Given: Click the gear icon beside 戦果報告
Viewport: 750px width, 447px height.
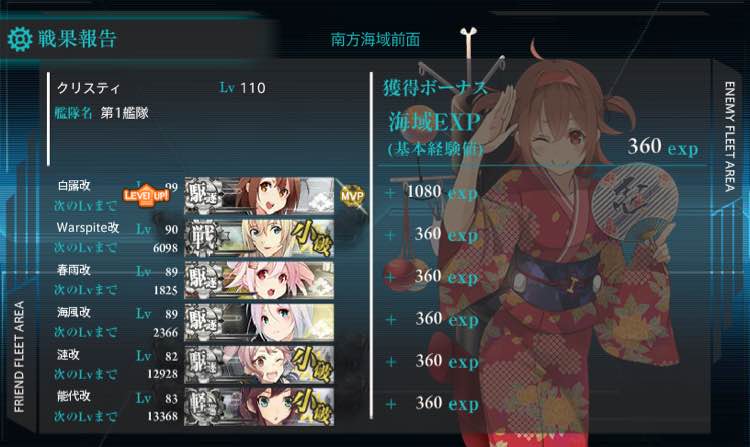Looking at the screenshot, I should point(20,39).
